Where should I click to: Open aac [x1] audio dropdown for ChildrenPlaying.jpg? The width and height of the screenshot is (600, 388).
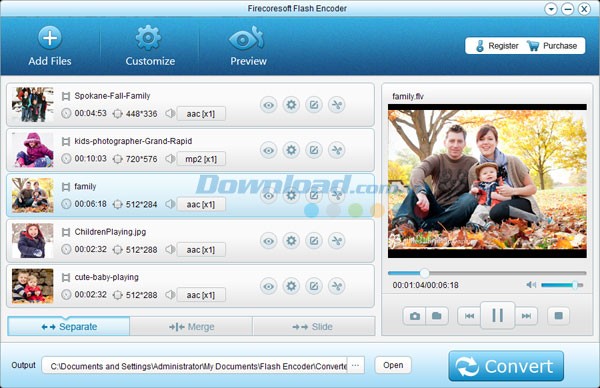point(201,249)
